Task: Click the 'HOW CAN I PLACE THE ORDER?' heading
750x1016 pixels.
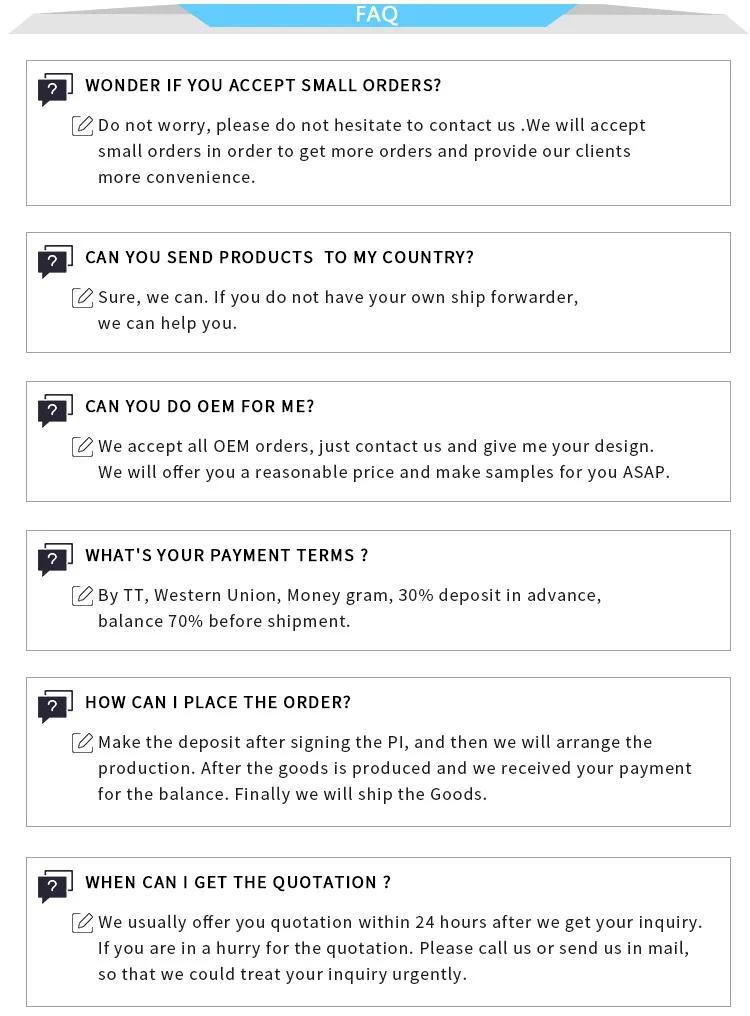Action: click(218, 703)
